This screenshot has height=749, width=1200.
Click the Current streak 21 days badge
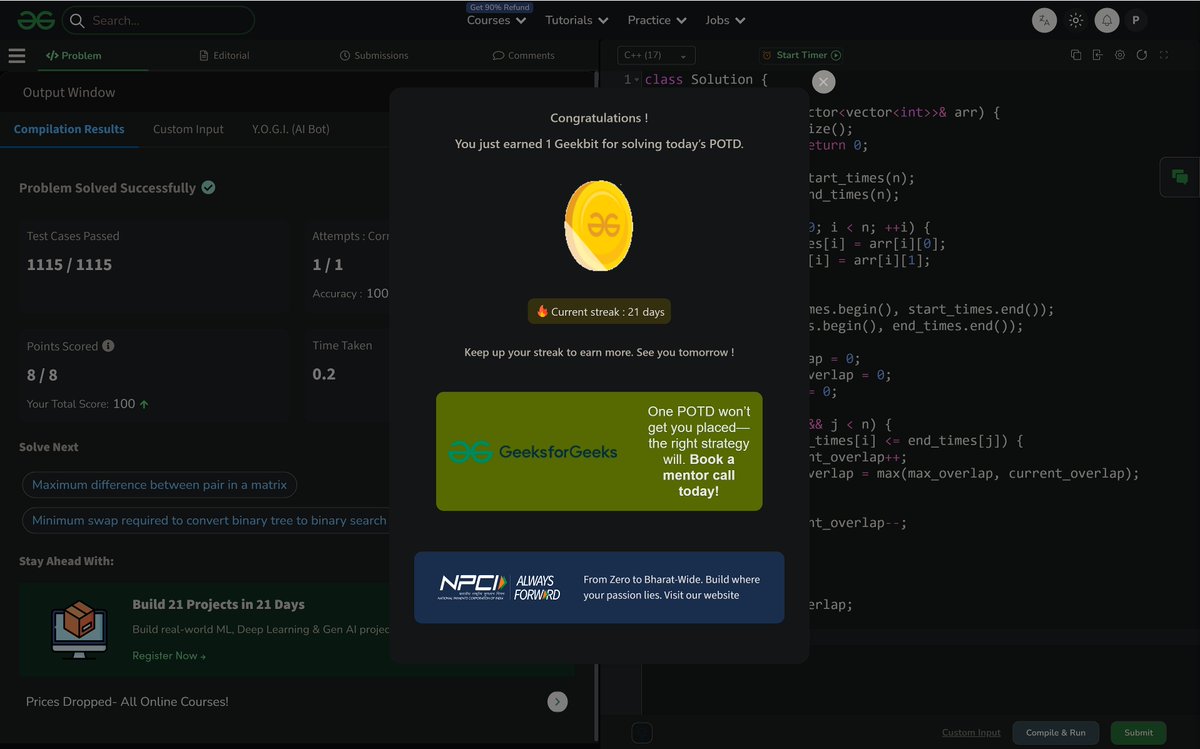click(600, 312)
